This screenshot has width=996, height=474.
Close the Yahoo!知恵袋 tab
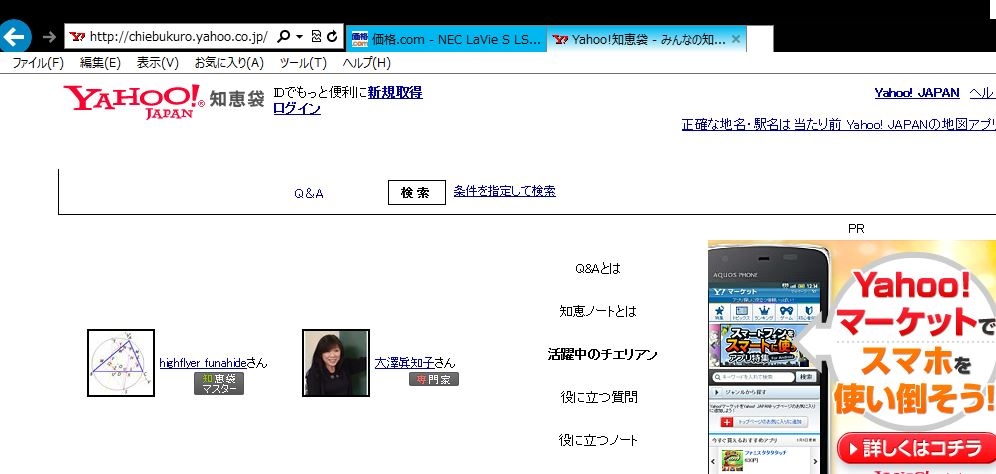736,39
